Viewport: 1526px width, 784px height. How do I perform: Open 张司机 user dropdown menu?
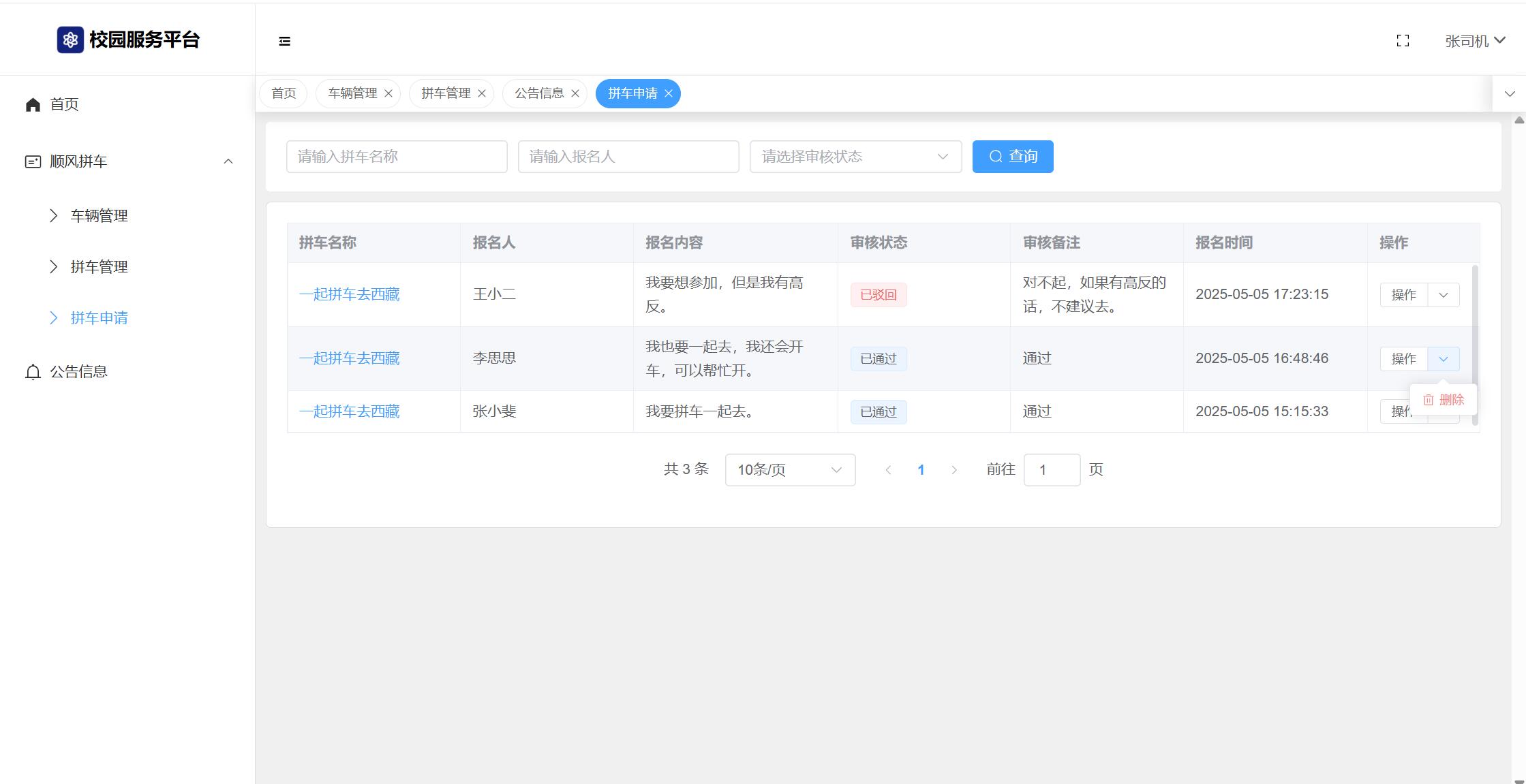[1475, 41]
